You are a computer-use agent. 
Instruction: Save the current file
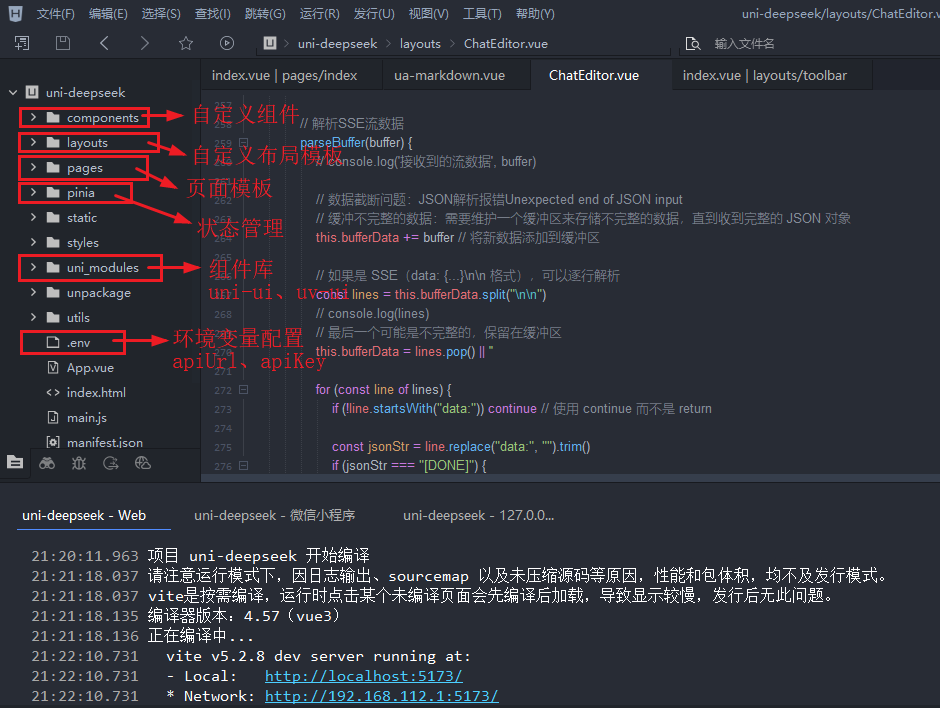click(x=63, y=43)
